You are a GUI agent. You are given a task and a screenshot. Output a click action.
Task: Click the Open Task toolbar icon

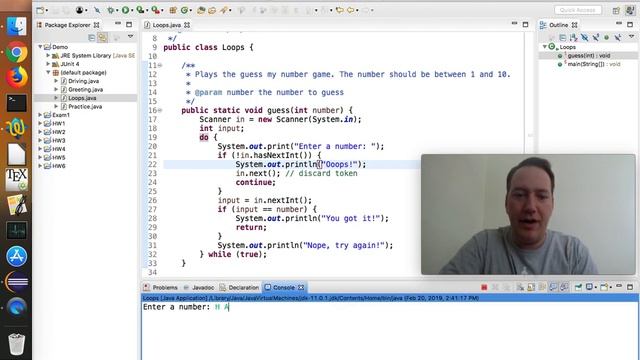[212, 10]
